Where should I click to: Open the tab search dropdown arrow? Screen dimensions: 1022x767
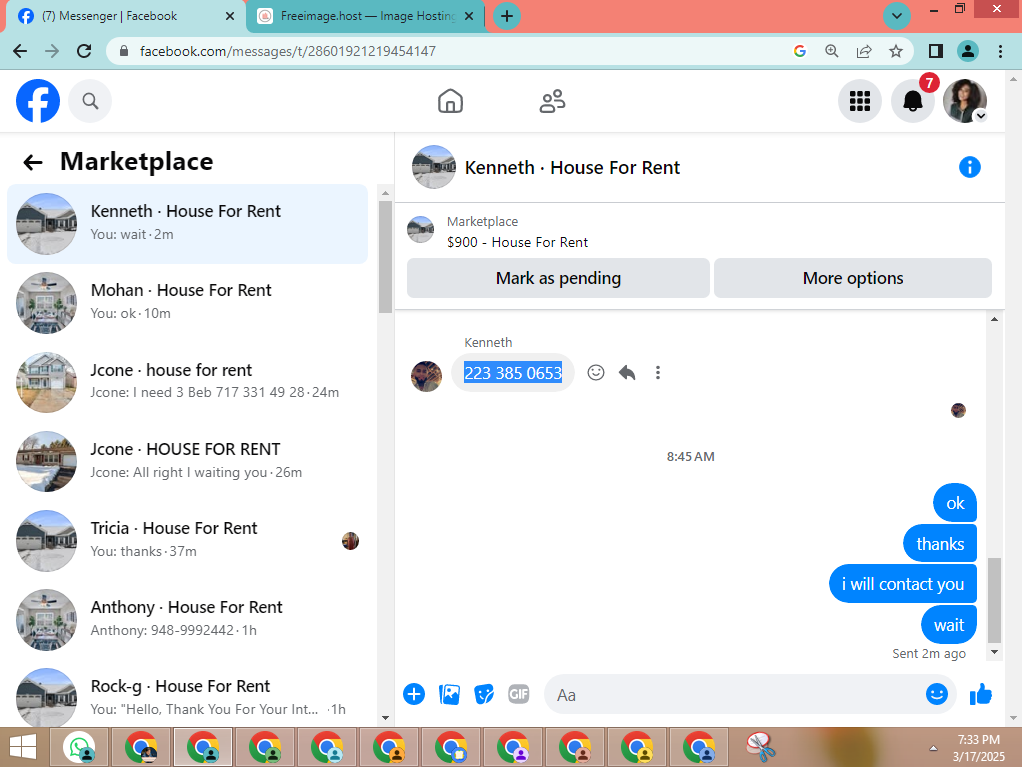(897, 16)
